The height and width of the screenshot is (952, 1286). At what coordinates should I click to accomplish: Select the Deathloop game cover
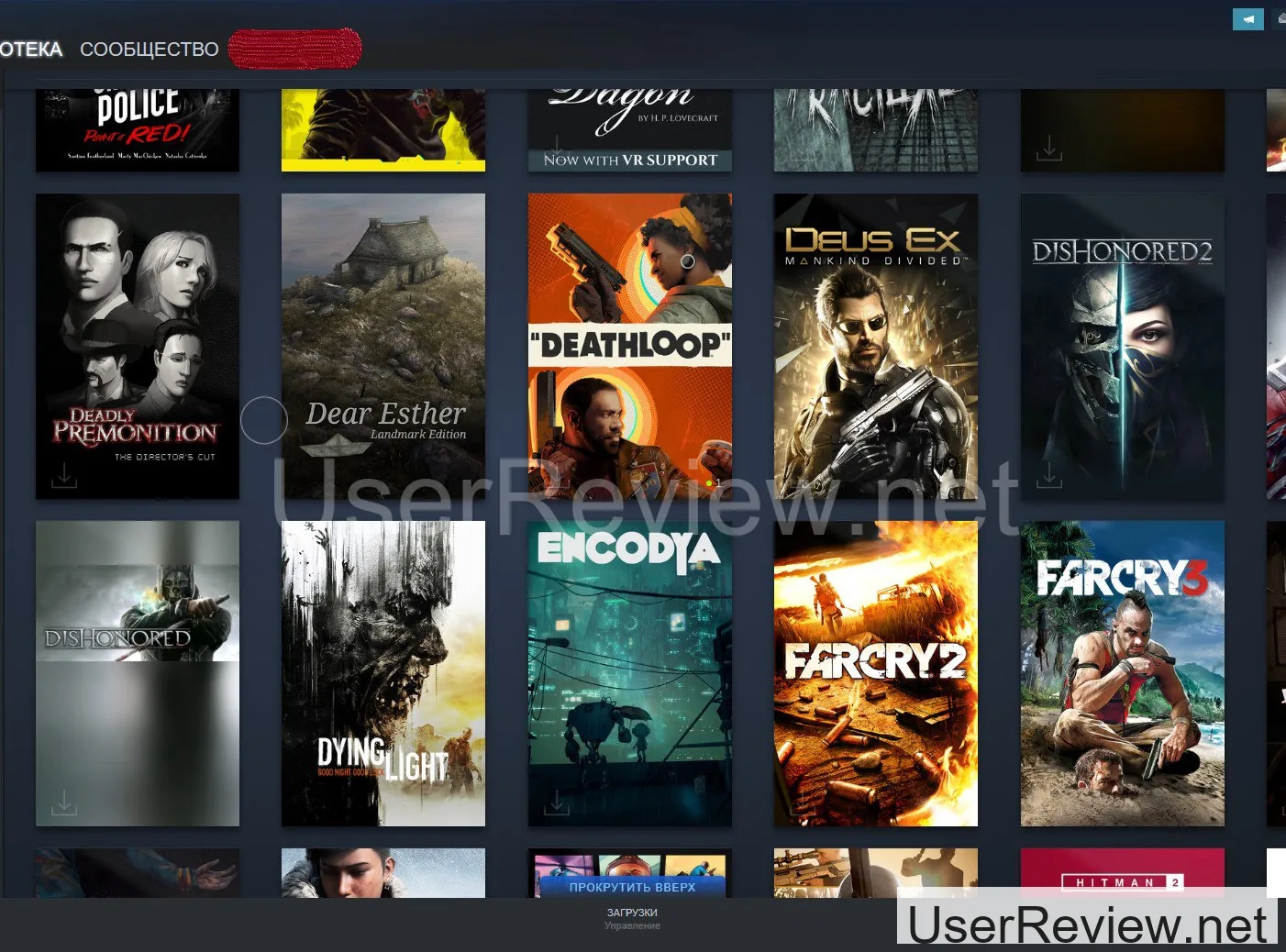[x=629, y=346]
